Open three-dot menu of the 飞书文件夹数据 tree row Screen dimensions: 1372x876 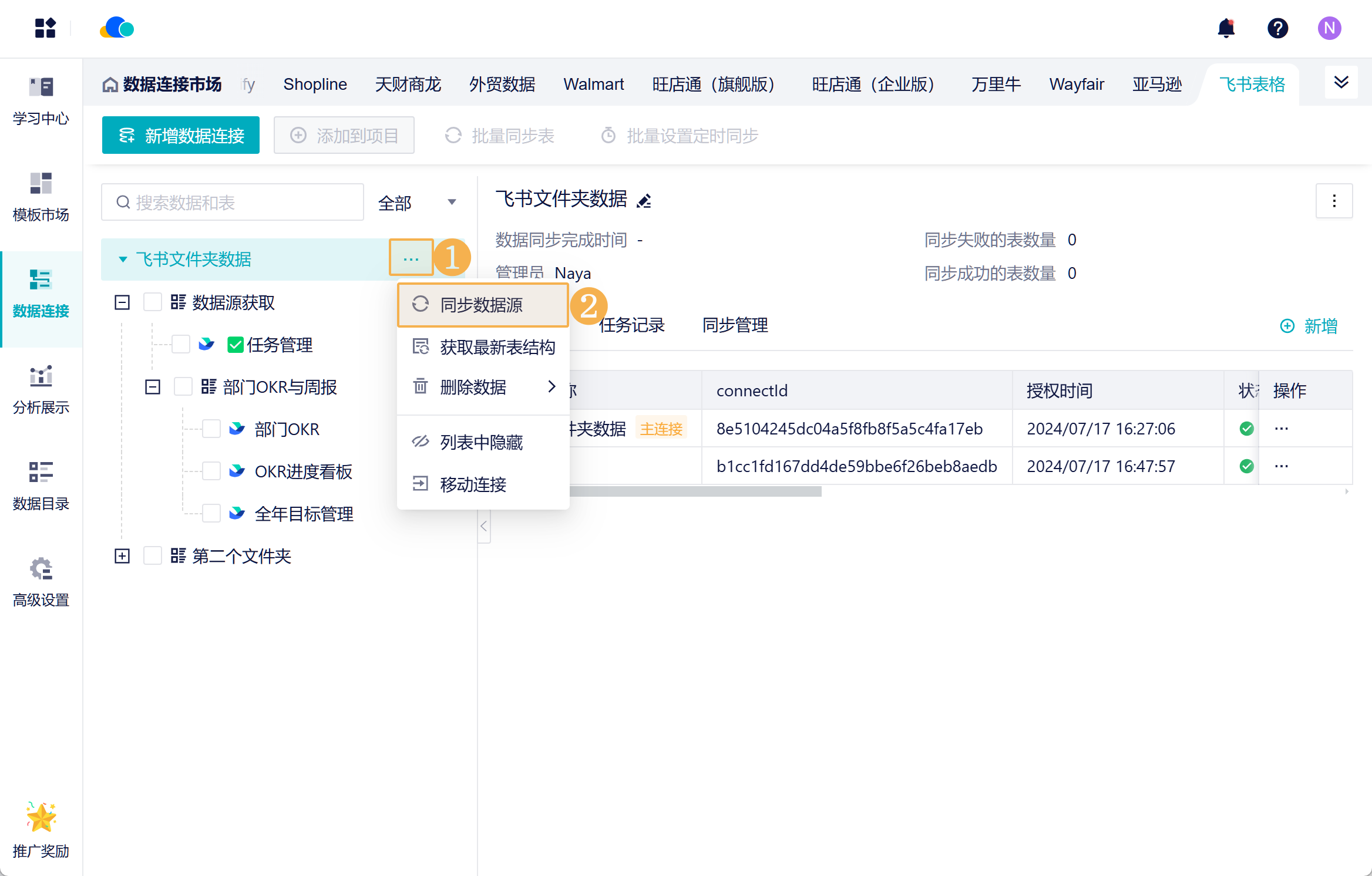411,258
